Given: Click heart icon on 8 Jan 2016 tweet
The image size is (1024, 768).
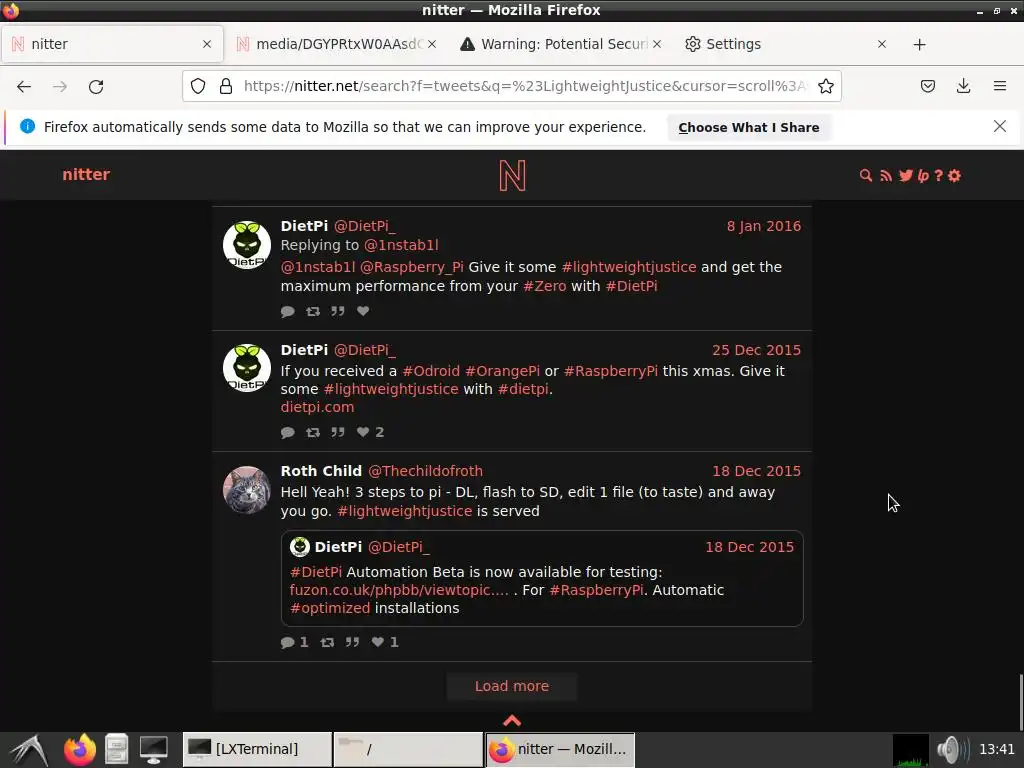Looking at the screenshot, I should click(x=363, y=312).
